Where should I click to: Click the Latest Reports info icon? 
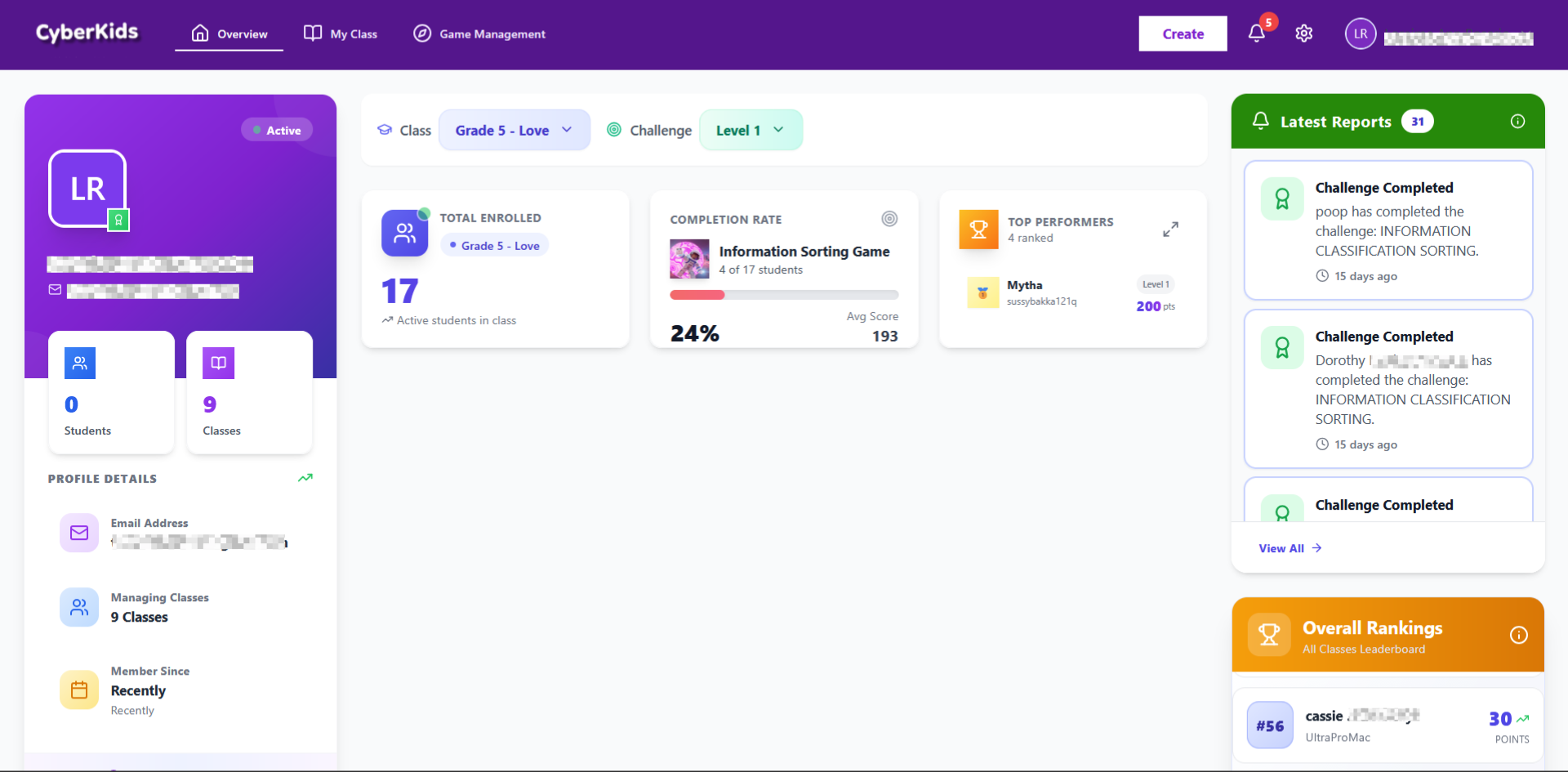click(x=1518, y=121)
